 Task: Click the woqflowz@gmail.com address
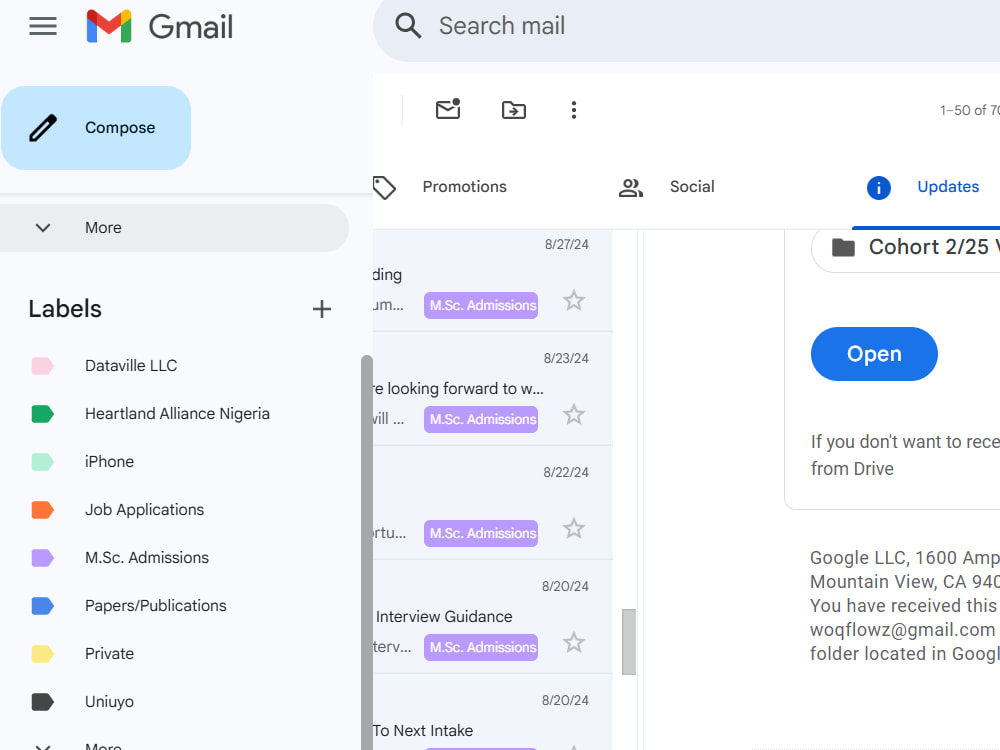click(902, 630)
